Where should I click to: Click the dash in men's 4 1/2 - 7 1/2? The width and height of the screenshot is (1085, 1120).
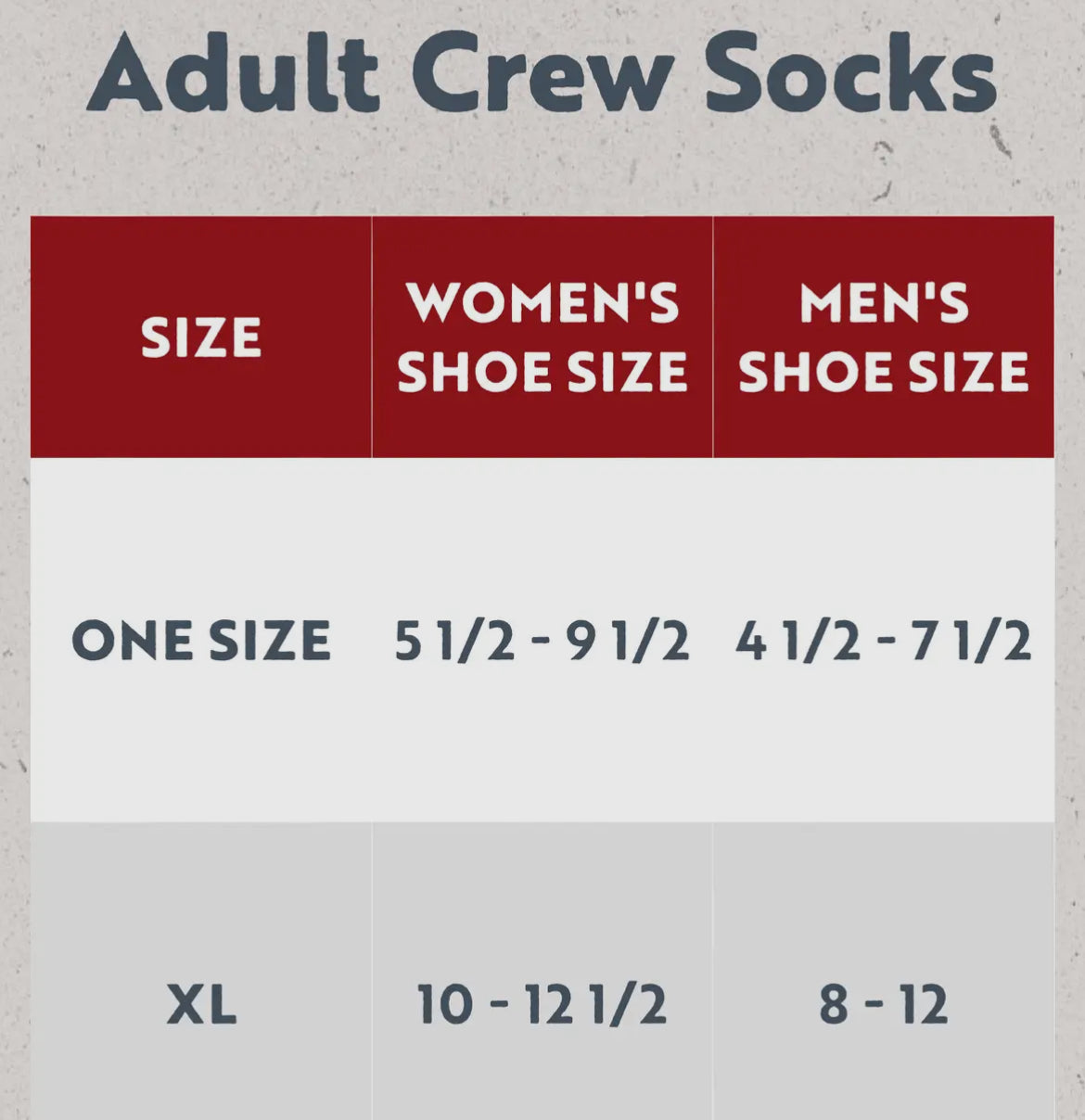[884, 643]
